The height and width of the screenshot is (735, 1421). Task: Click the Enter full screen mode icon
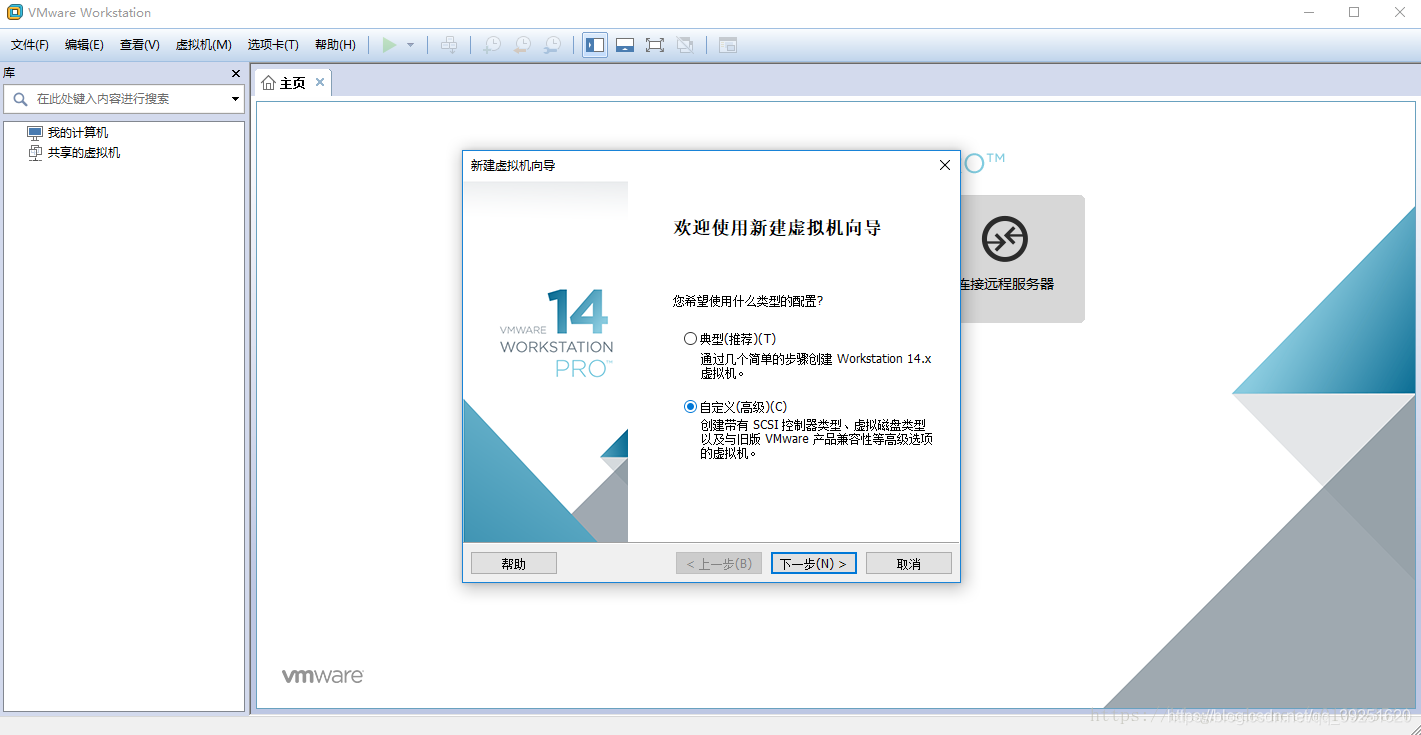(654, 44)
